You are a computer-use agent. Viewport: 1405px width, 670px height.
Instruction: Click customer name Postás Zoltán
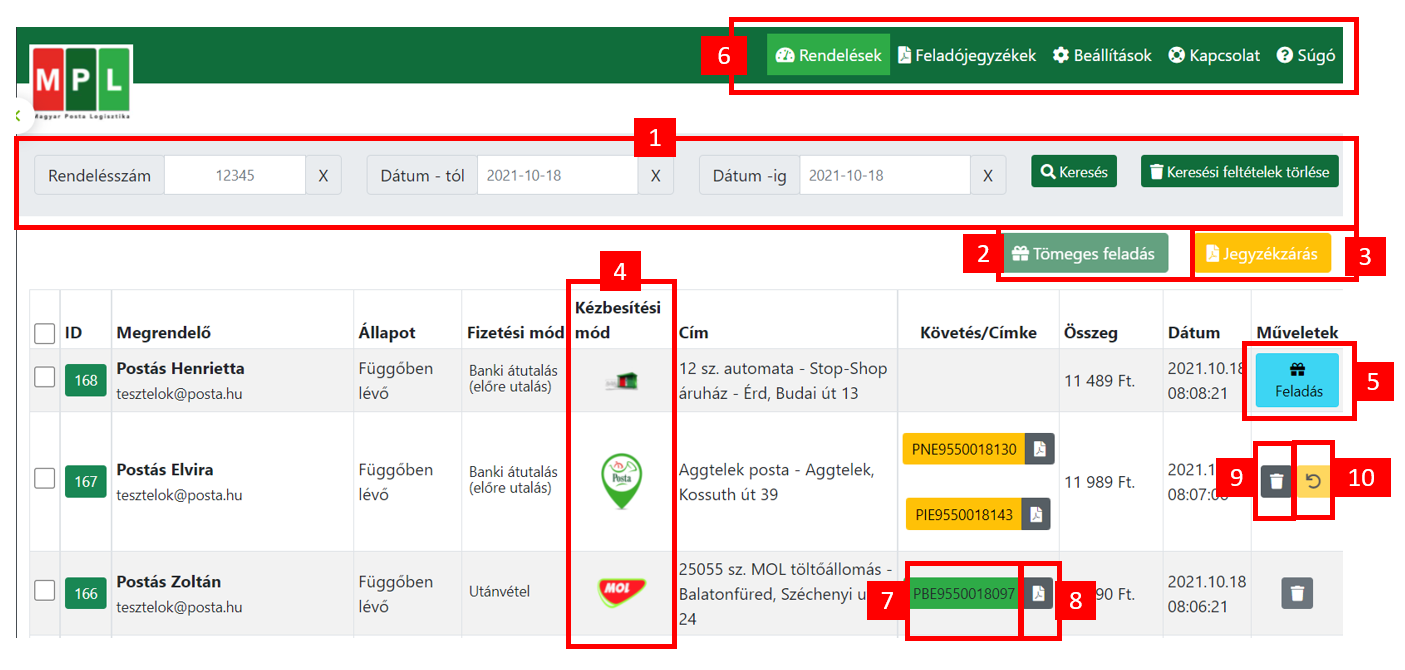point(169,581)
